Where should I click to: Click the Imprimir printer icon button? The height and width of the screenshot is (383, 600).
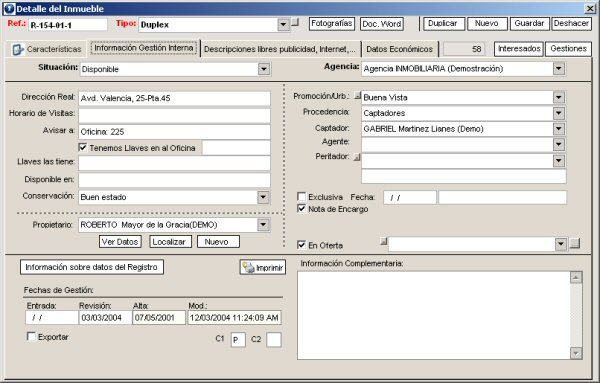coord(263,267)
